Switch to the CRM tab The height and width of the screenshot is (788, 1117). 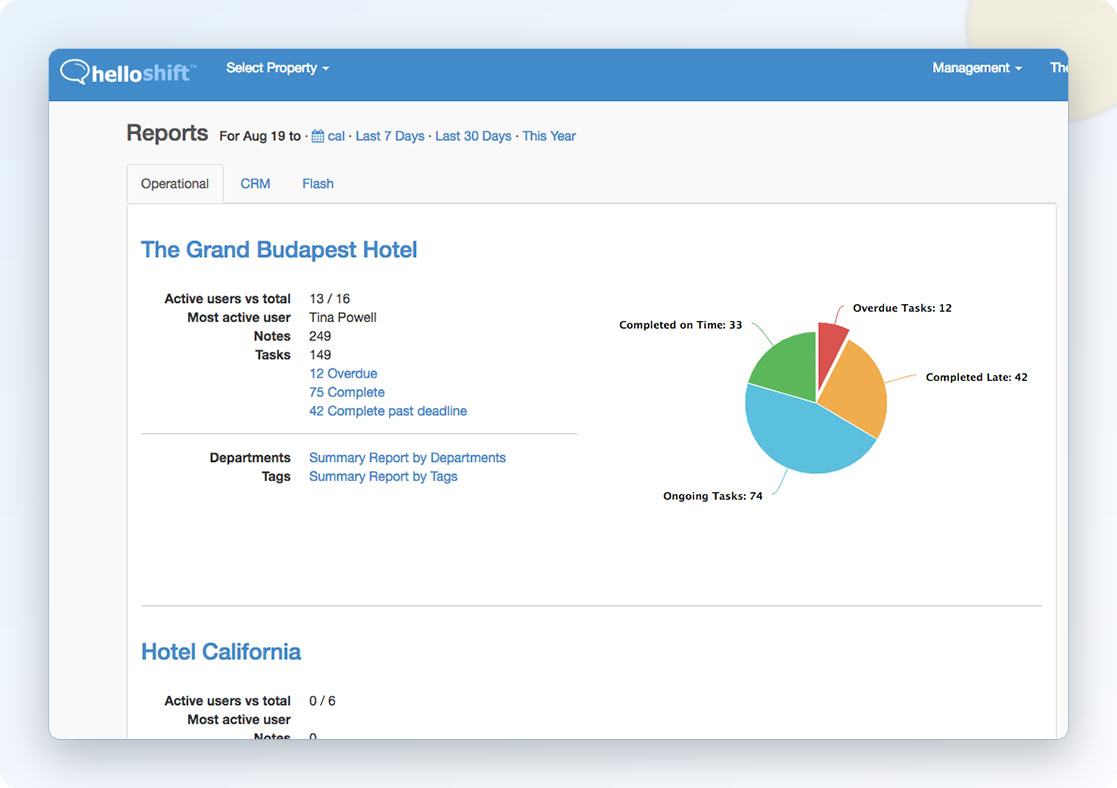pyautogui.click(x=255, y=184)
